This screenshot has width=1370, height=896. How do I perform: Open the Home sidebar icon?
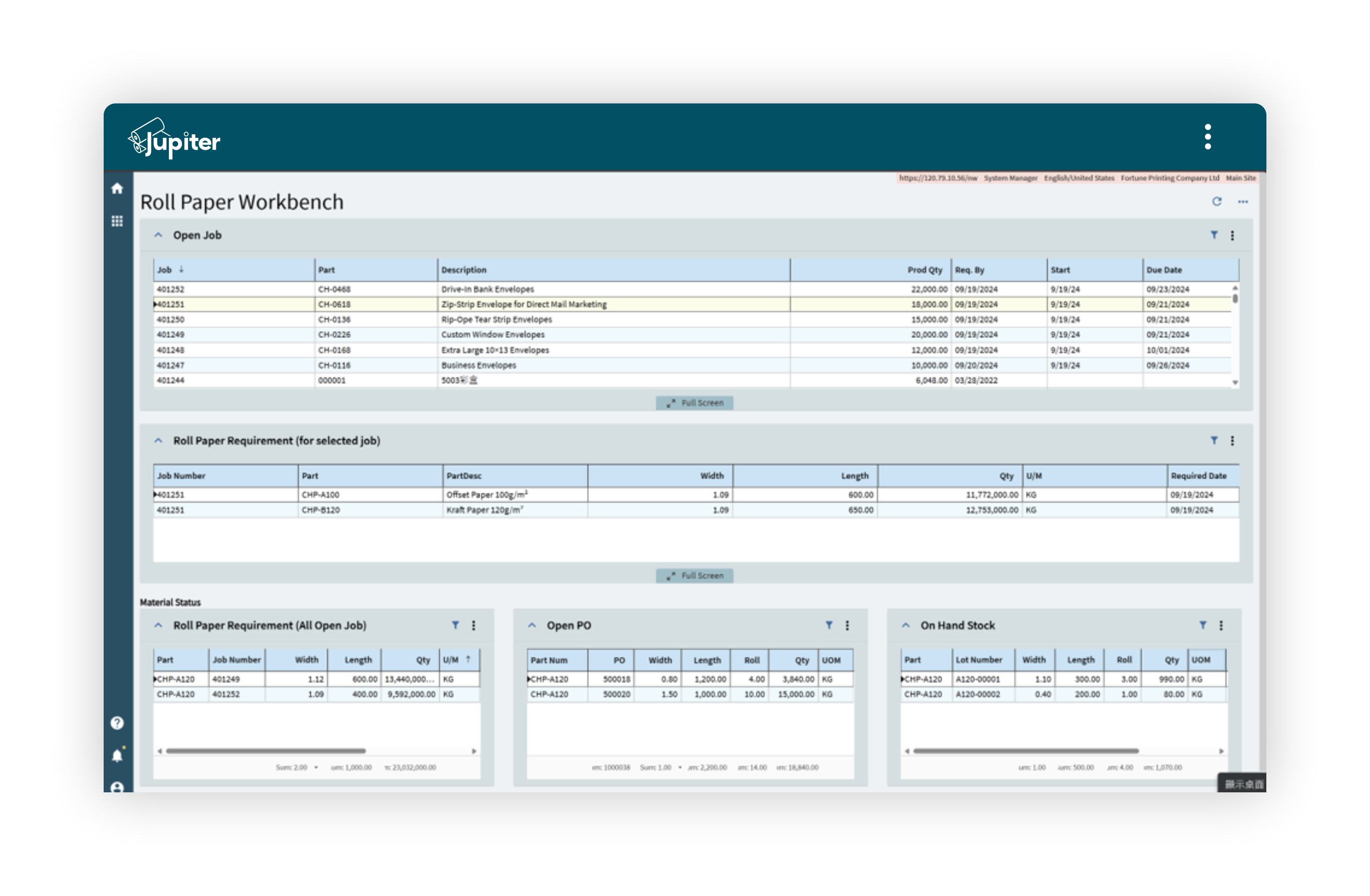pos(117,189)
